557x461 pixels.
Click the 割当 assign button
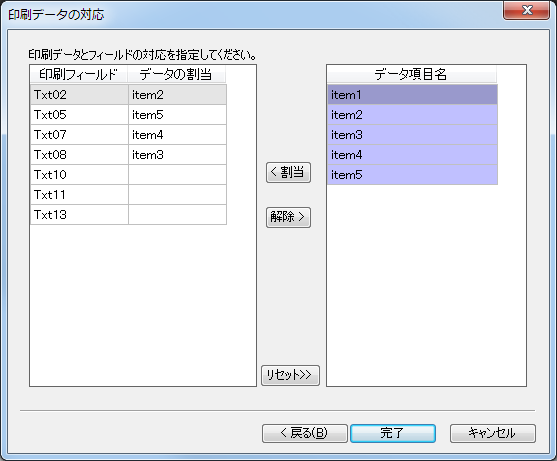coord(288,173)
